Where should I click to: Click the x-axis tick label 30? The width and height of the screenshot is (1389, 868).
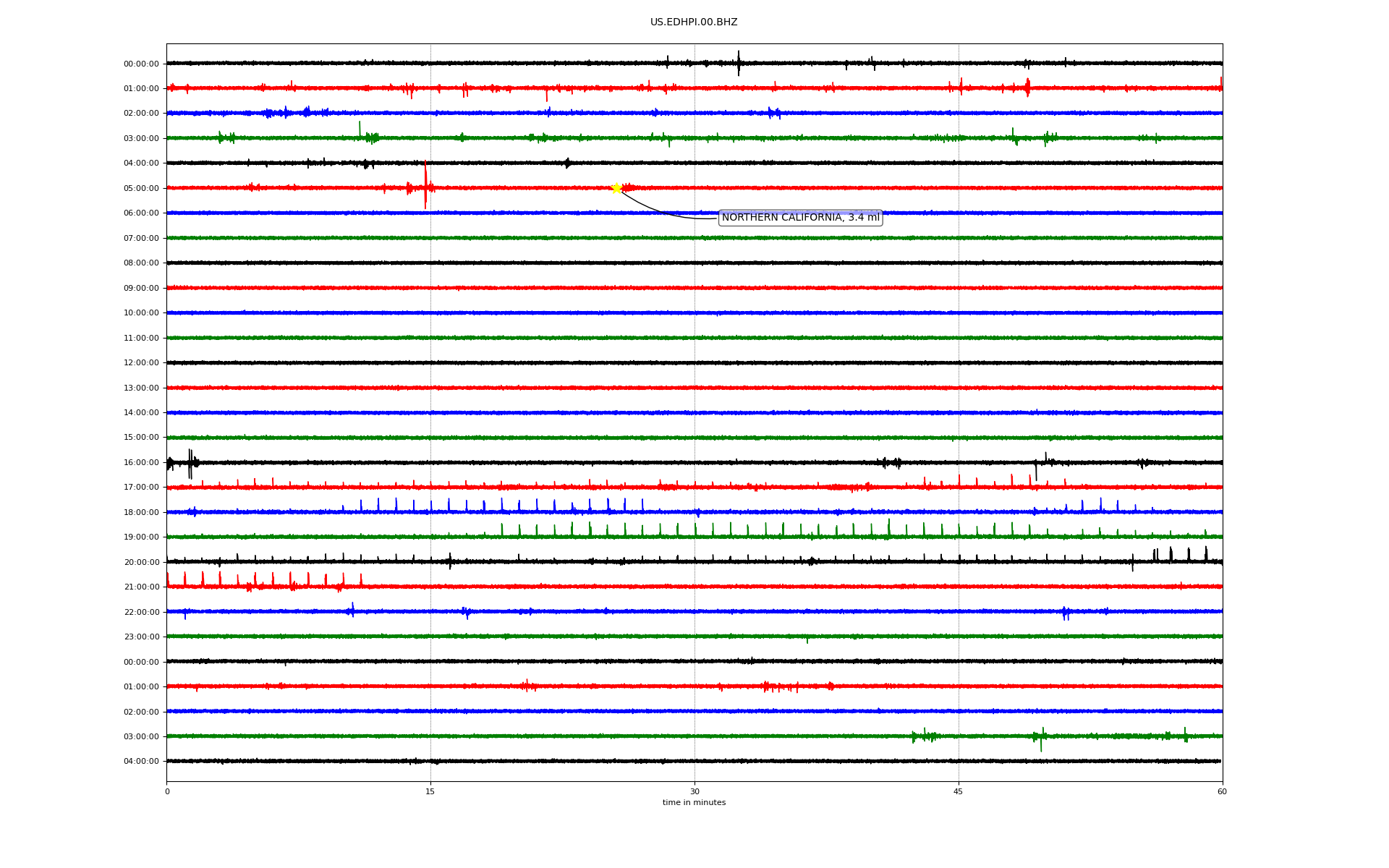coord(694,791)
